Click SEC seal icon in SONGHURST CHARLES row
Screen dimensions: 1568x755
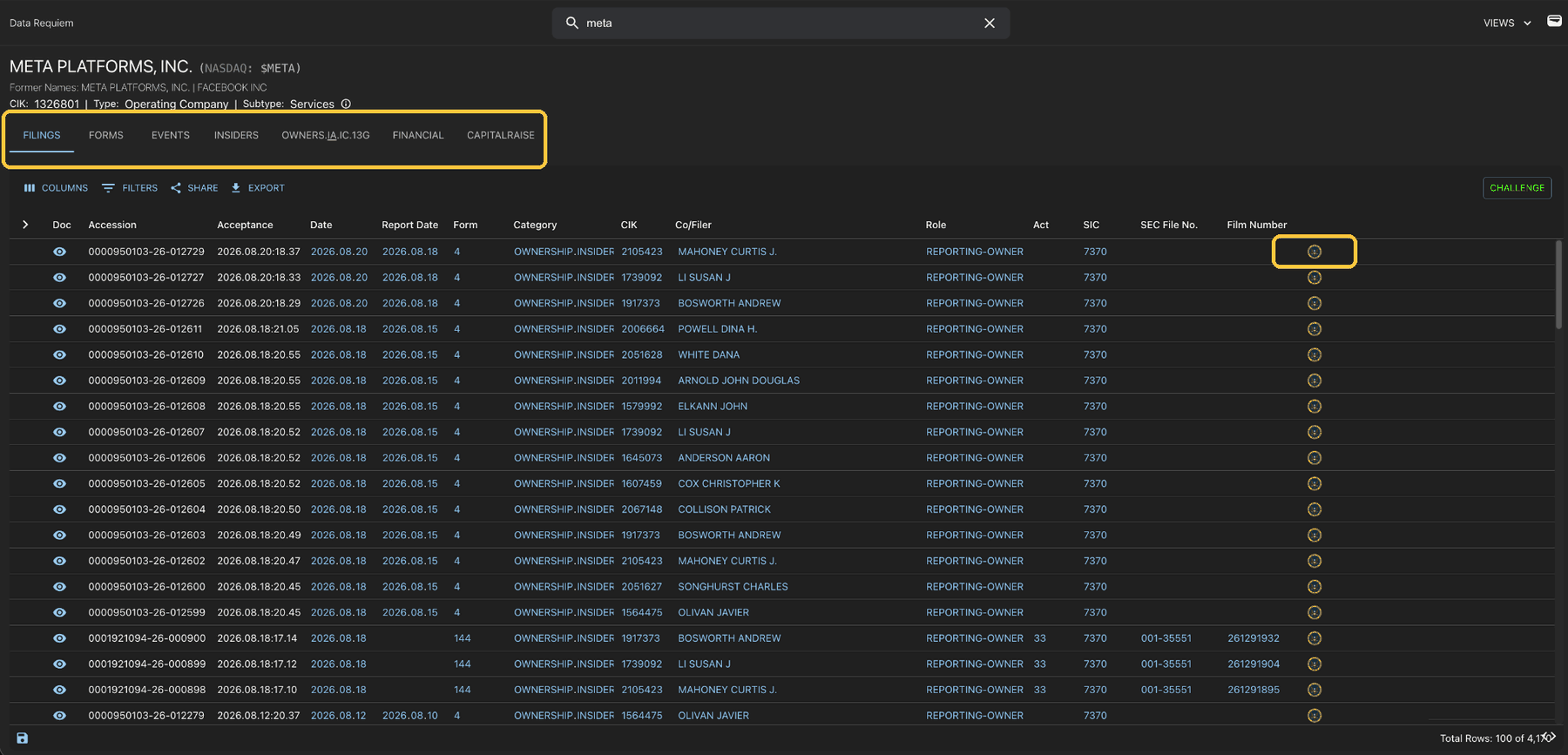point(1315,587)
